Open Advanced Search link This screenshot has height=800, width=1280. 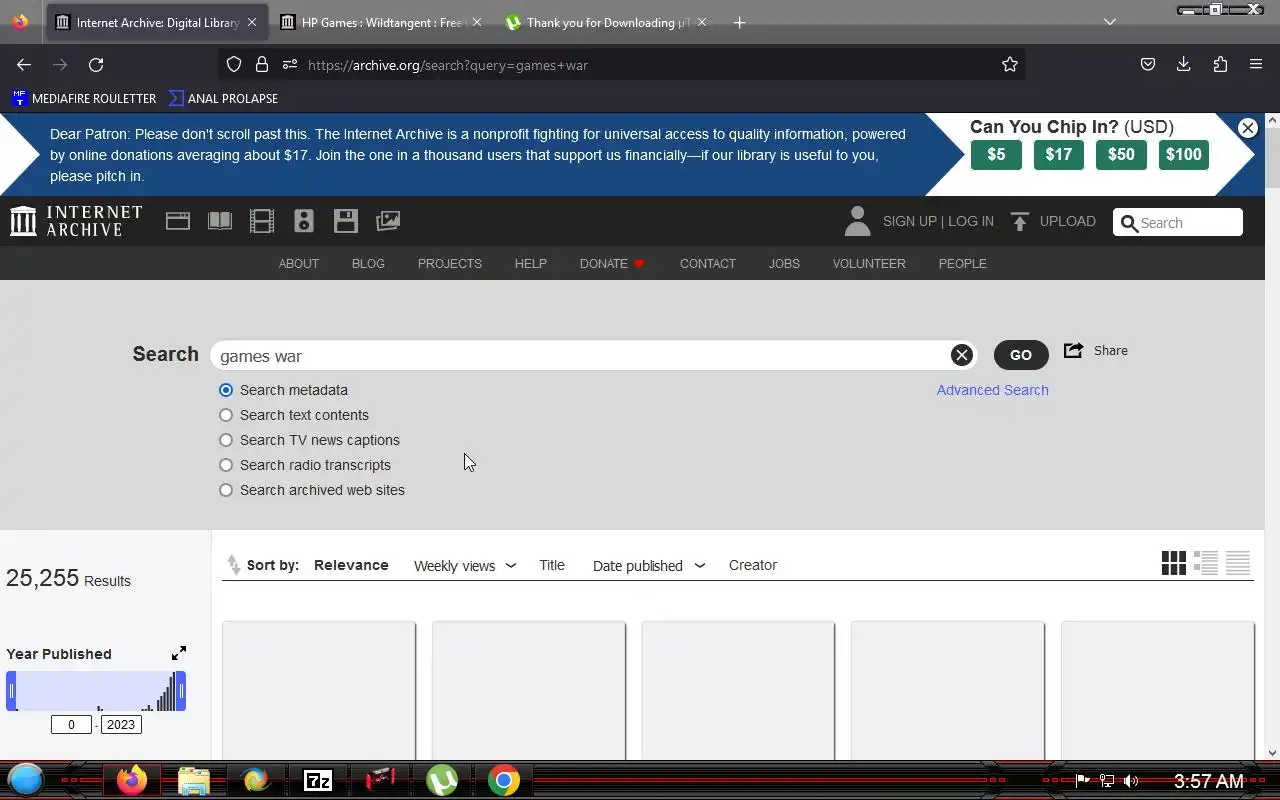coord(993,390)
